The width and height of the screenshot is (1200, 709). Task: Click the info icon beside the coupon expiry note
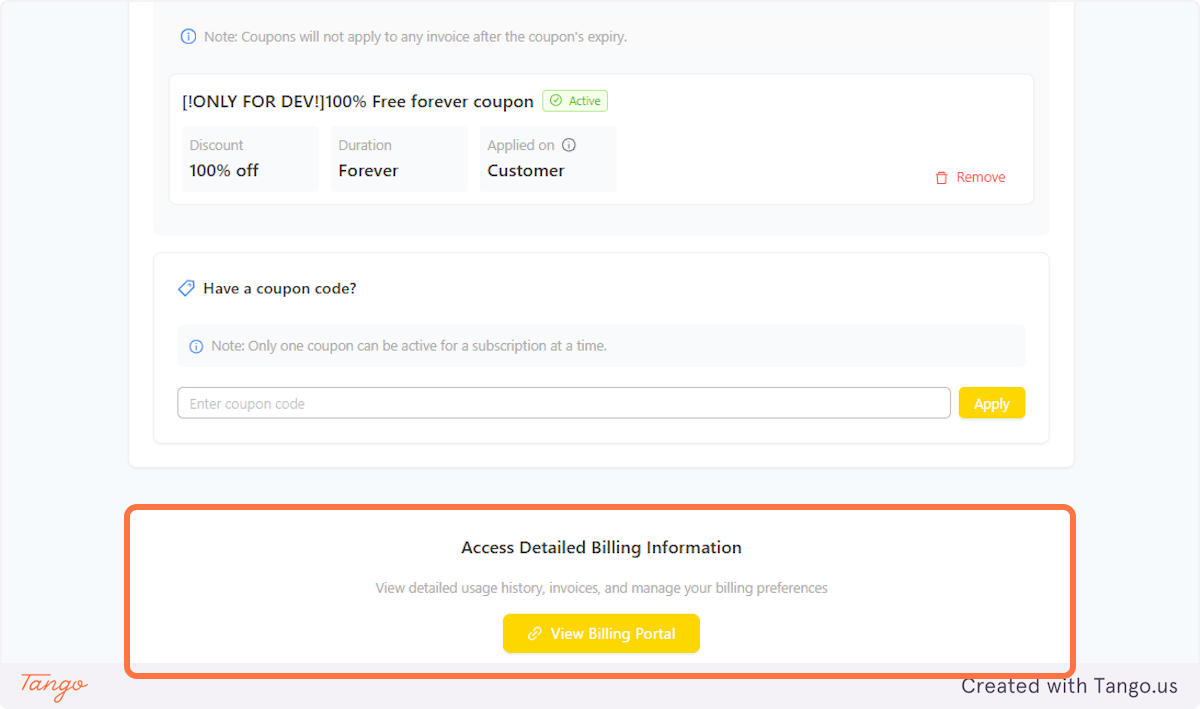coord(188,36)
